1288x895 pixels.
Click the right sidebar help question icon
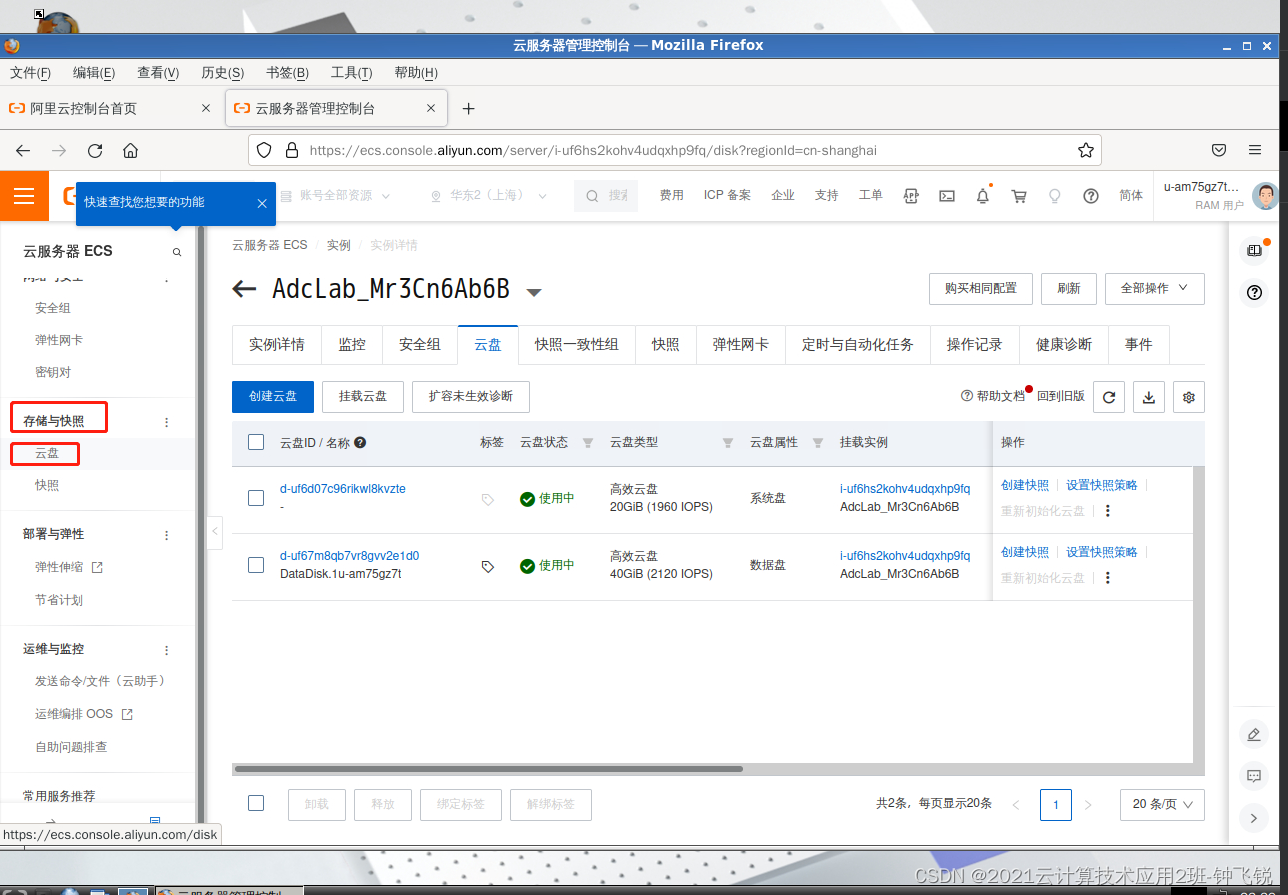click(1254, 293)
